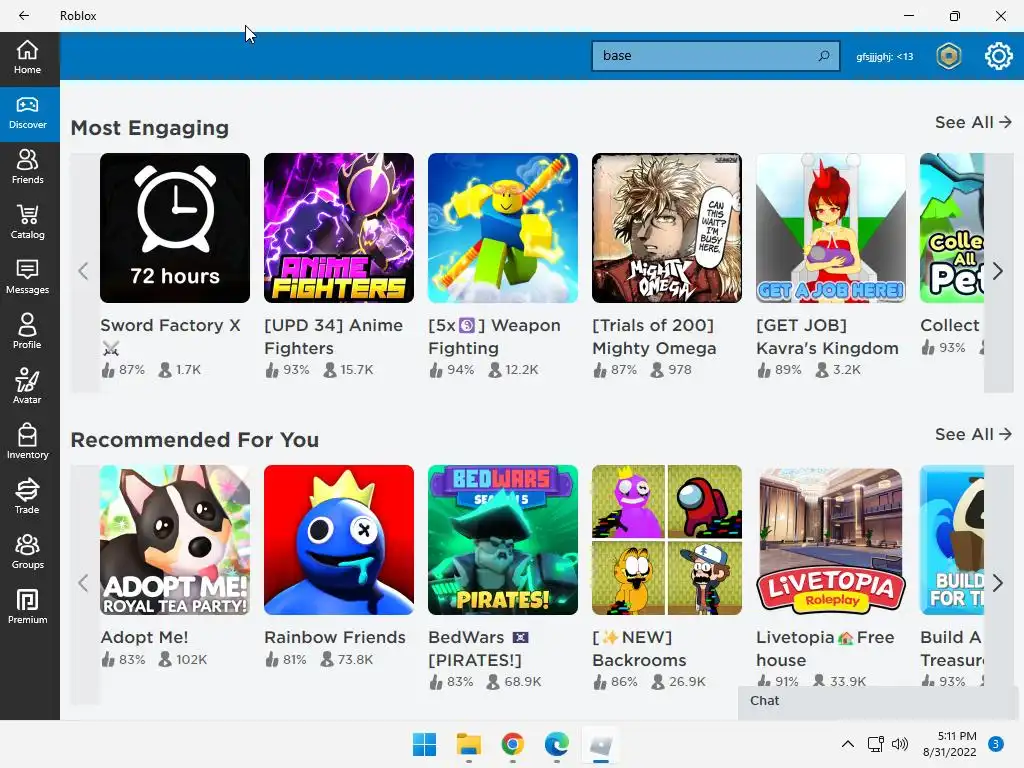Launch Microsoft Edge from the taskbar

[556, 744]
